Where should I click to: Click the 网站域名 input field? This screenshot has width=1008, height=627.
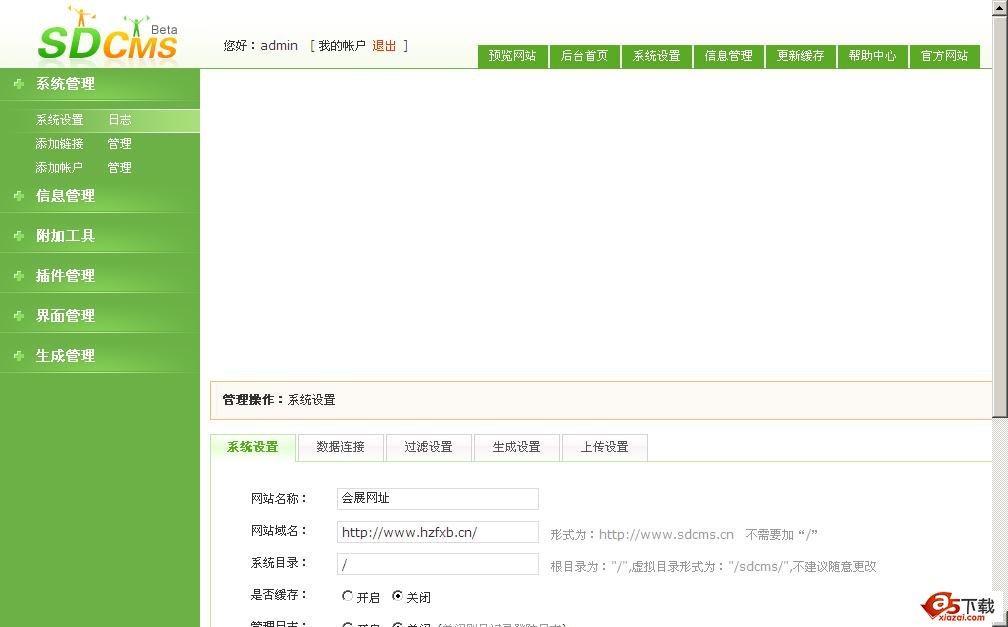point(437,532)
